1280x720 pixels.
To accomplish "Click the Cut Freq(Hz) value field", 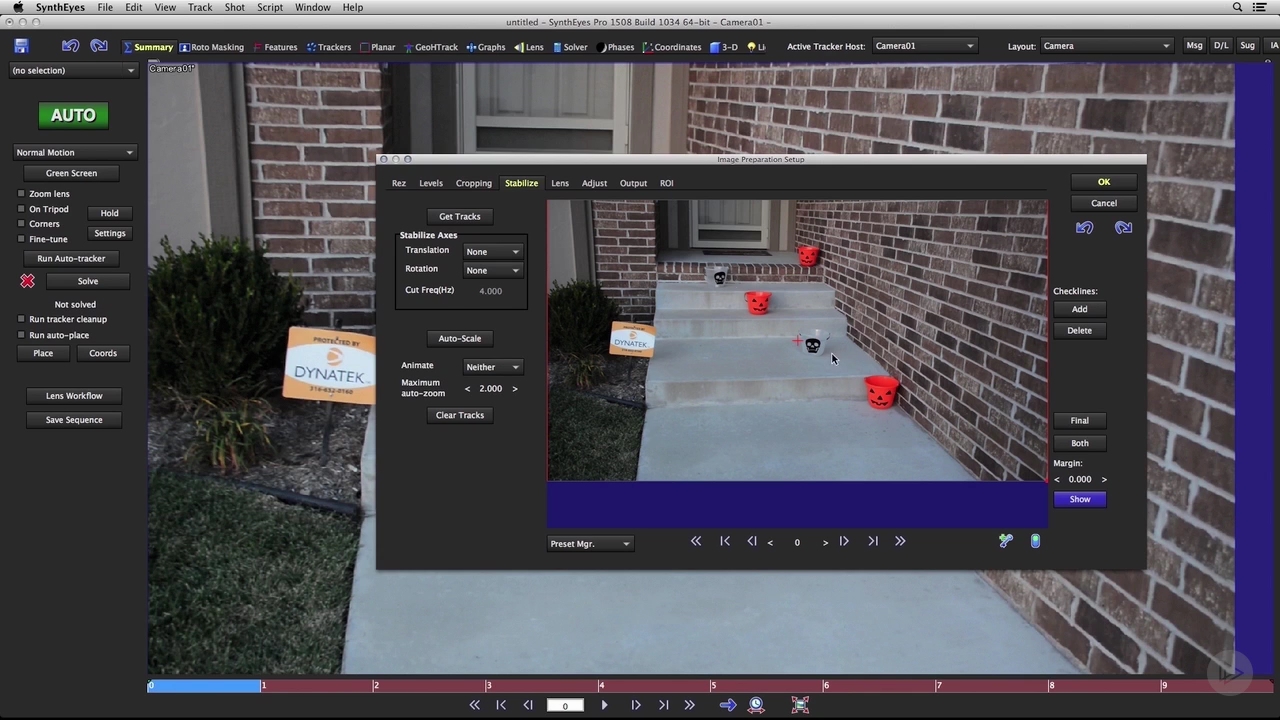I will (x=491, y=291).
